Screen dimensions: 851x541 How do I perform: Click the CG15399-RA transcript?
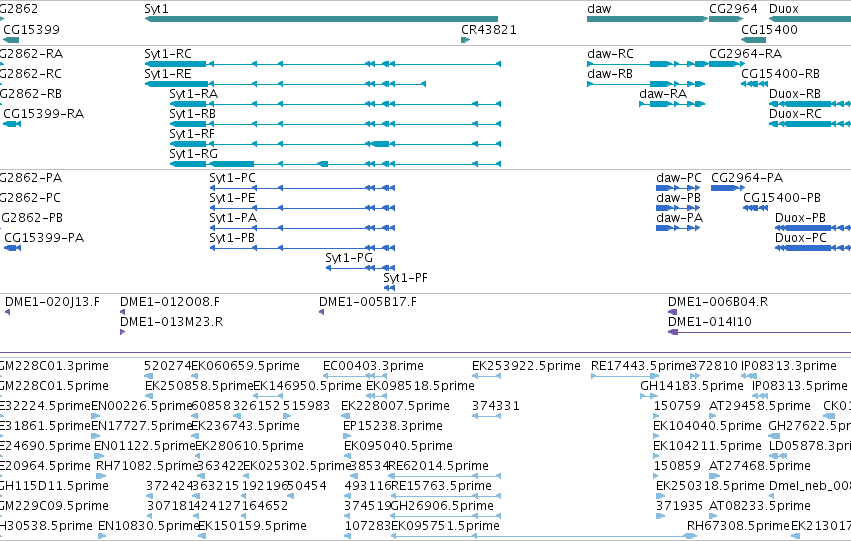12,124
